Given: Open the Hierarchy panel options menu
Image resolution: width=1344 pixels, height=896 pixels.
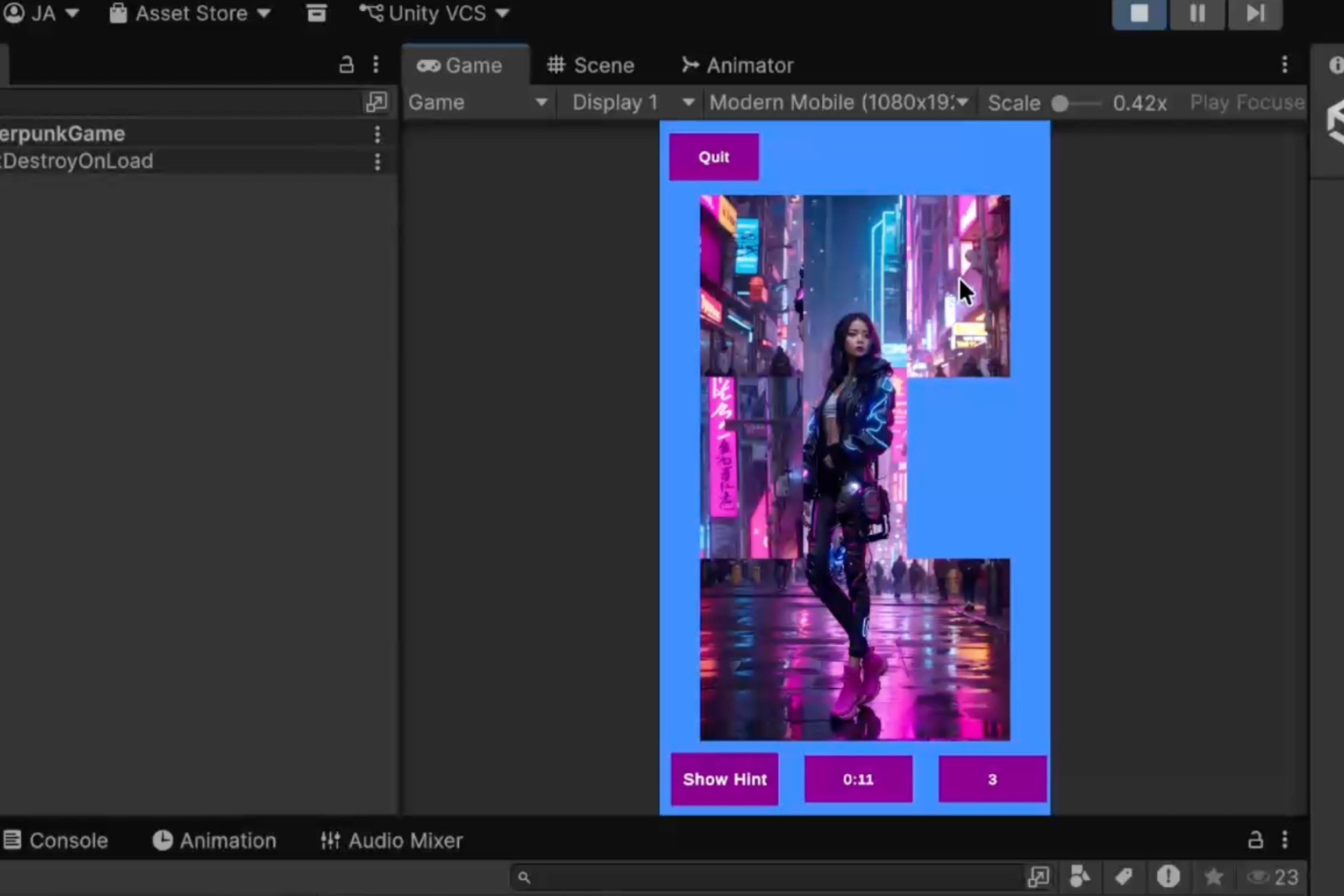Looking at the screenshot, I should point(376,65).
